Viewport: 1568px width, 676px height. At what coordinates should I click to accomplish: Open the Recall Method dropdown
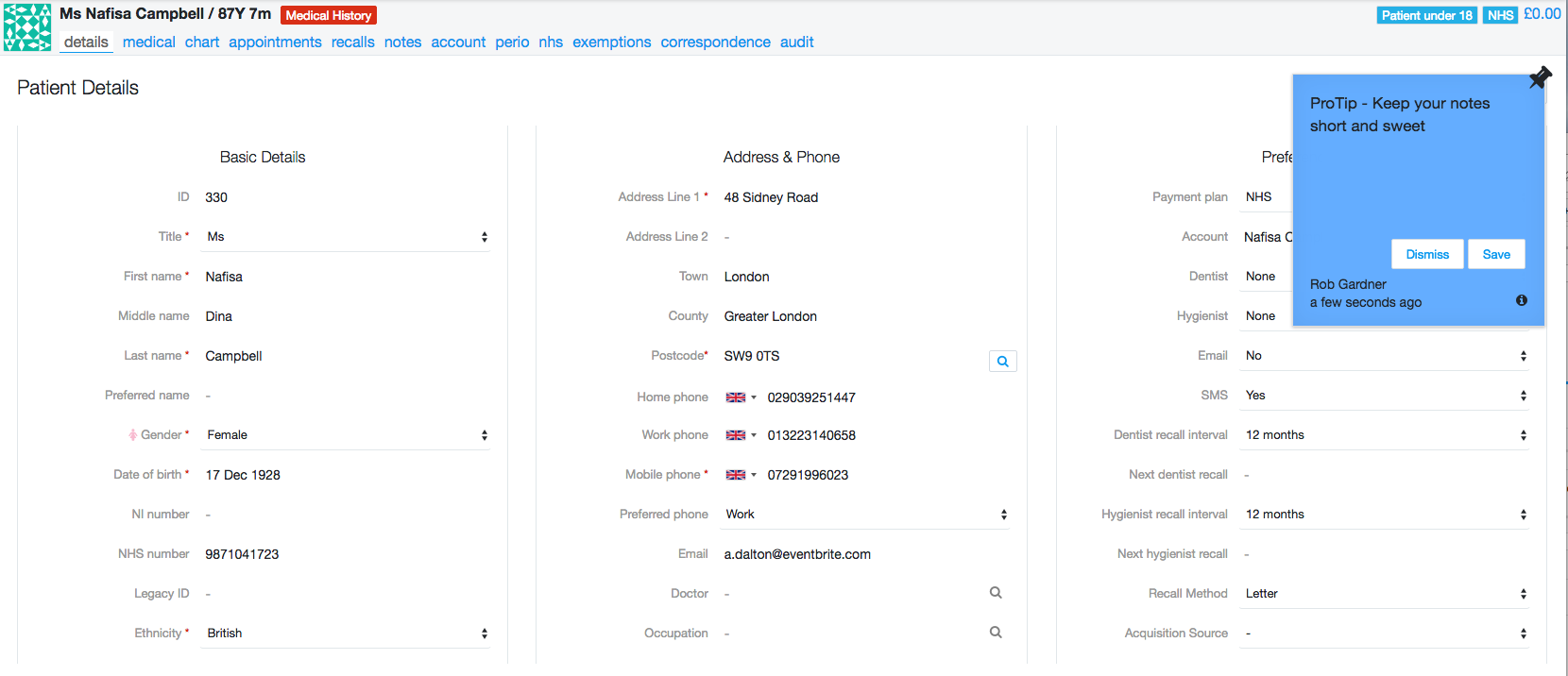[x=1385, y=594]
